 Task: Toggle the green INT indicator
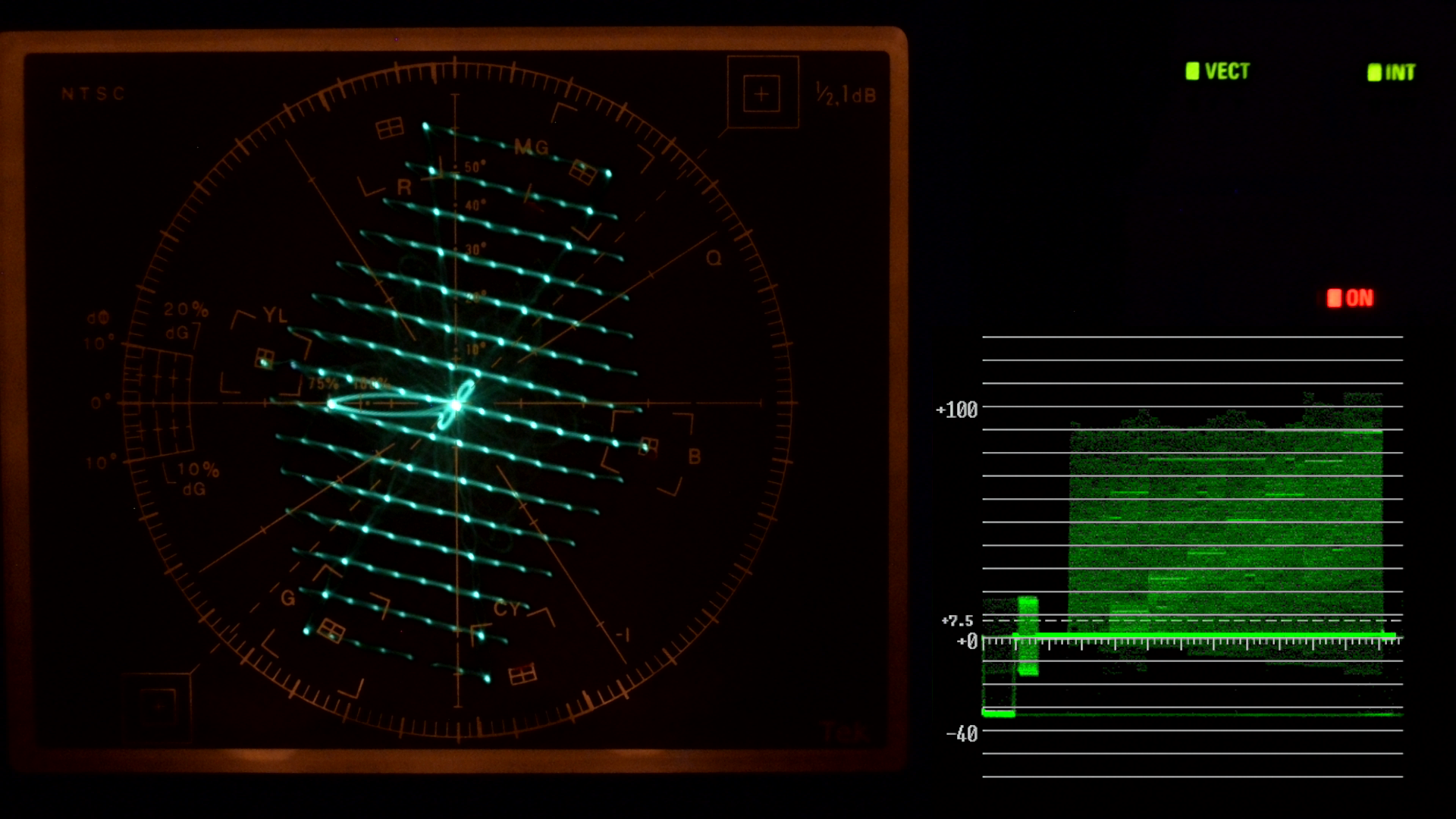tap(1392, 72)
